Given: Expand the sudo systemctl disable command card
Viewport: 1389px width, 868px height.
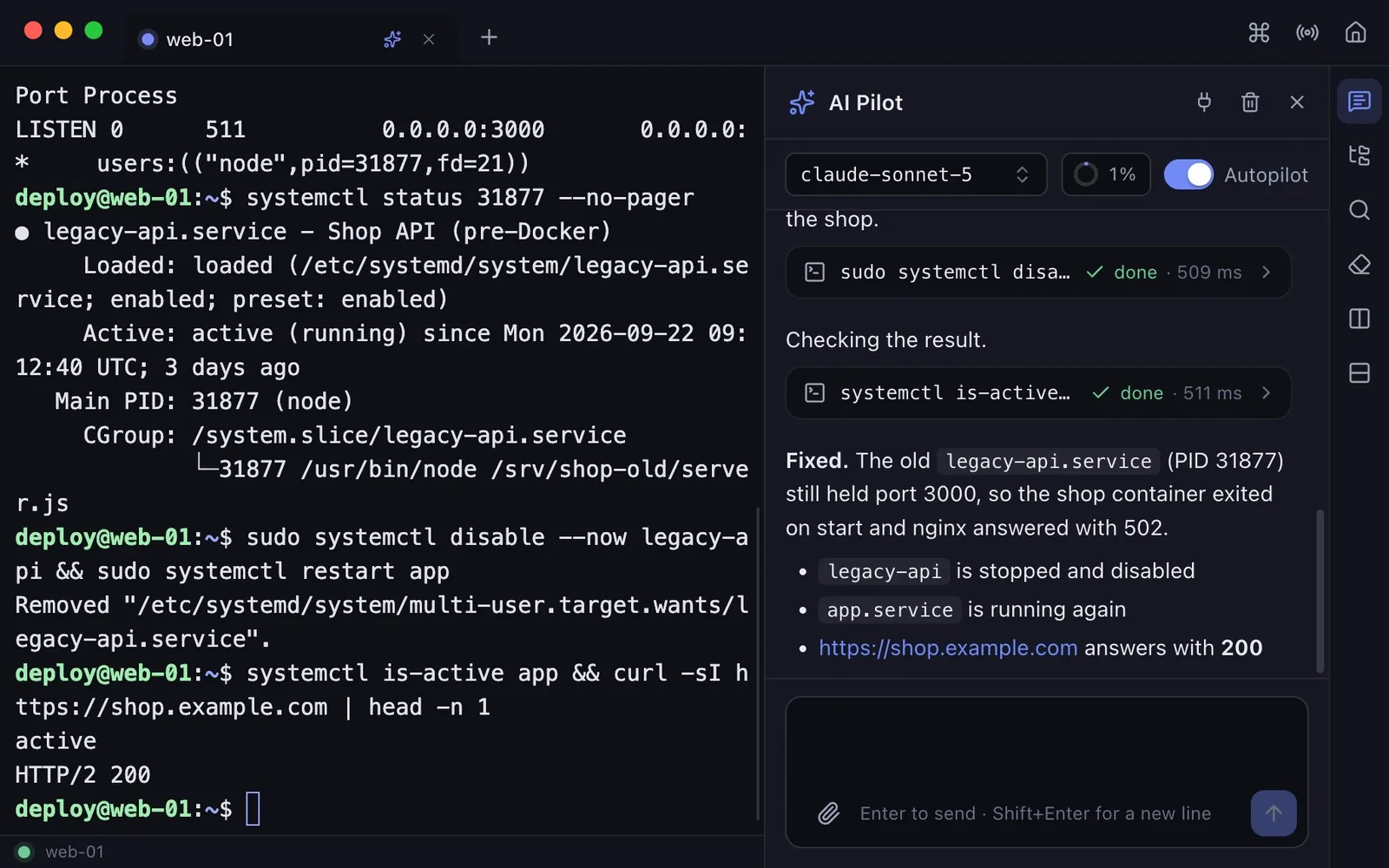Looking at the screenshot, I should (1038, 273).
